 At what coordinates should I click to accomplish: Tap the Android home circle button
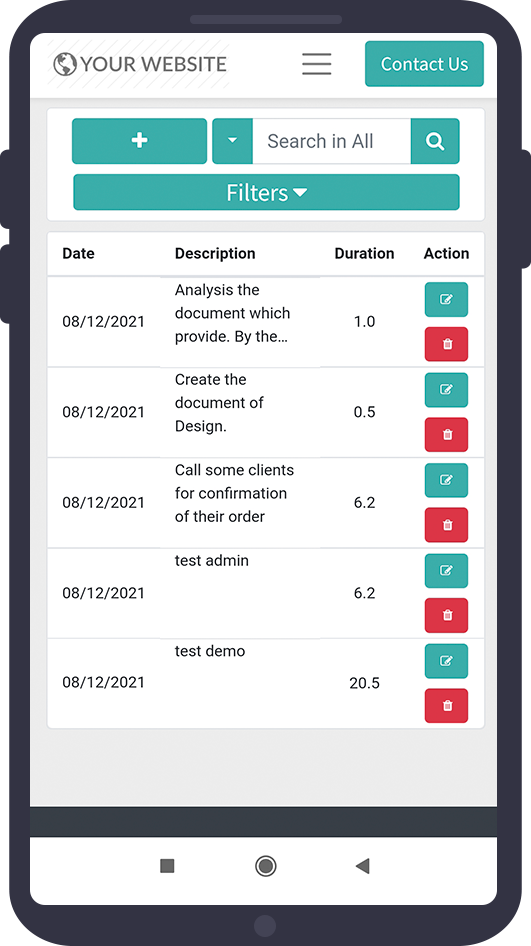[266, 866]
